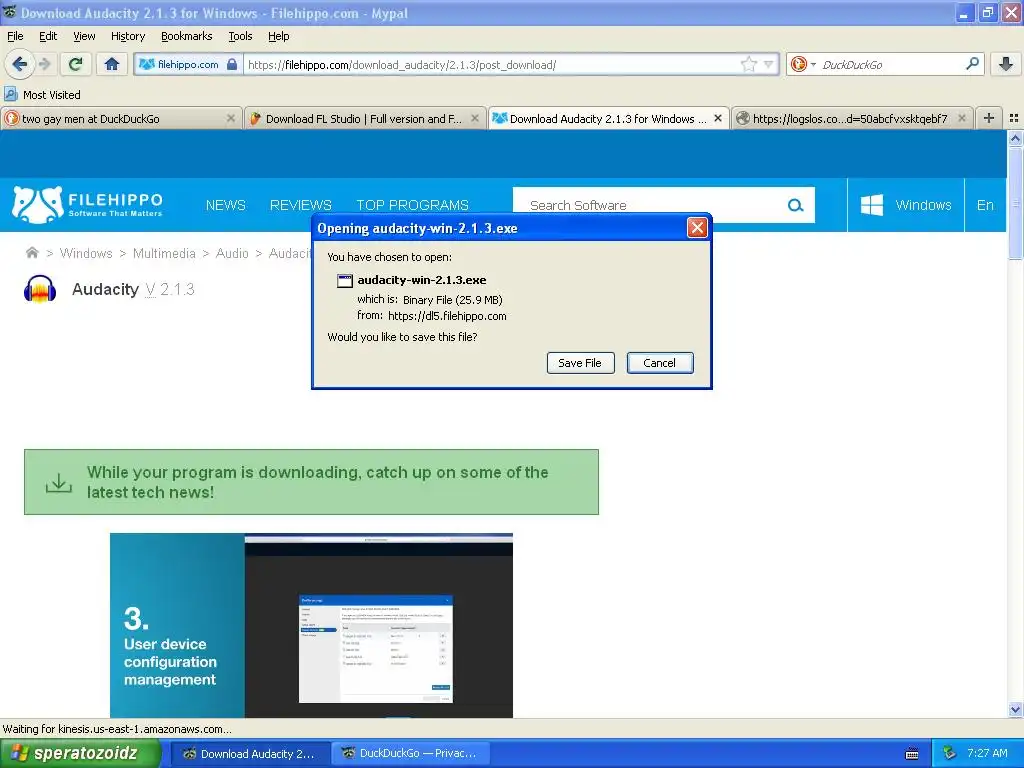Close the Download FL Studio tab
Image resolution: width=1024 pixels, height=768 pixels.
click(x=475, y=118)
